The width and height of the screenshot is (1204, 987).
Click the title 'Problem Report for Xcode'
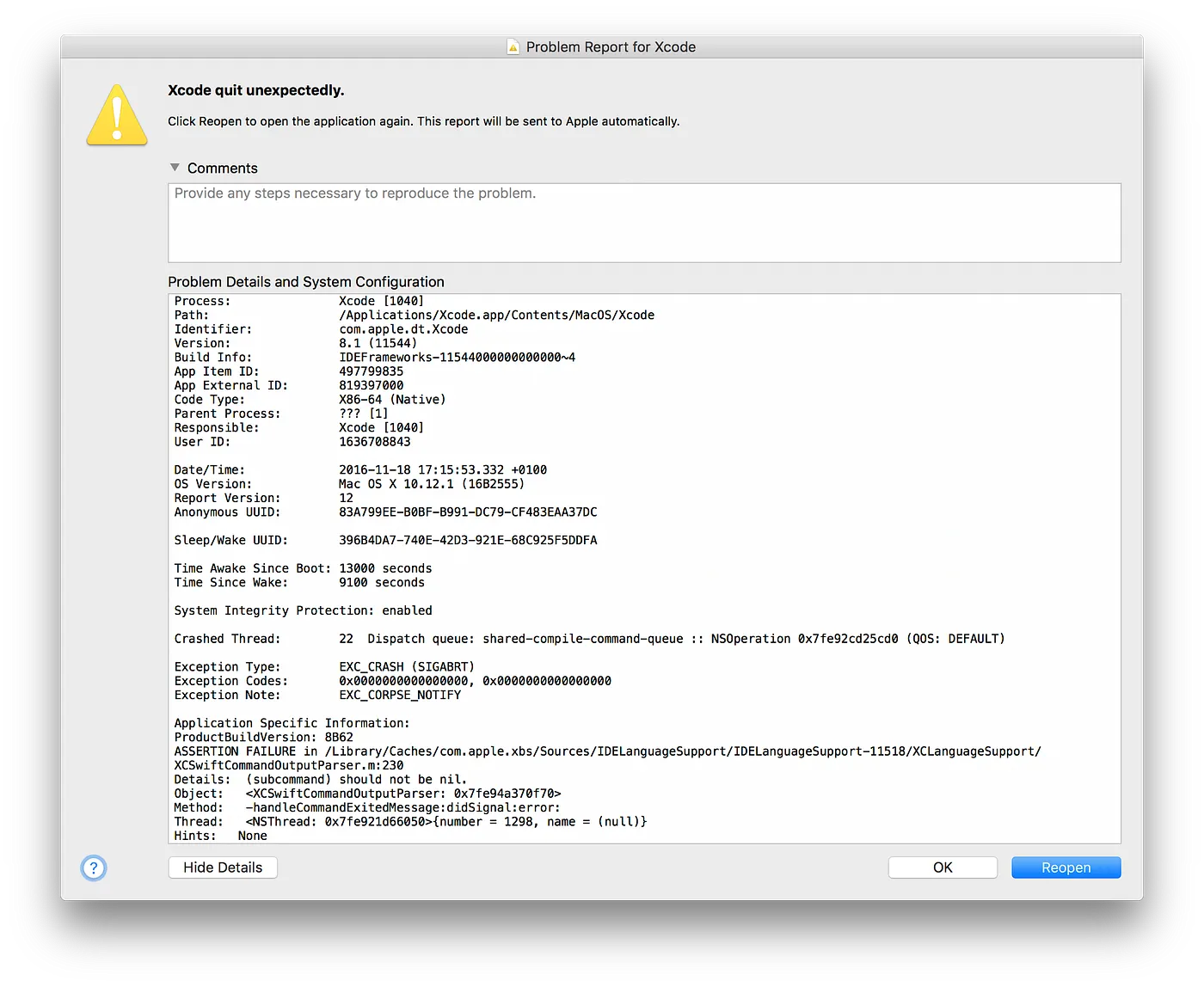tap(612, 47)
